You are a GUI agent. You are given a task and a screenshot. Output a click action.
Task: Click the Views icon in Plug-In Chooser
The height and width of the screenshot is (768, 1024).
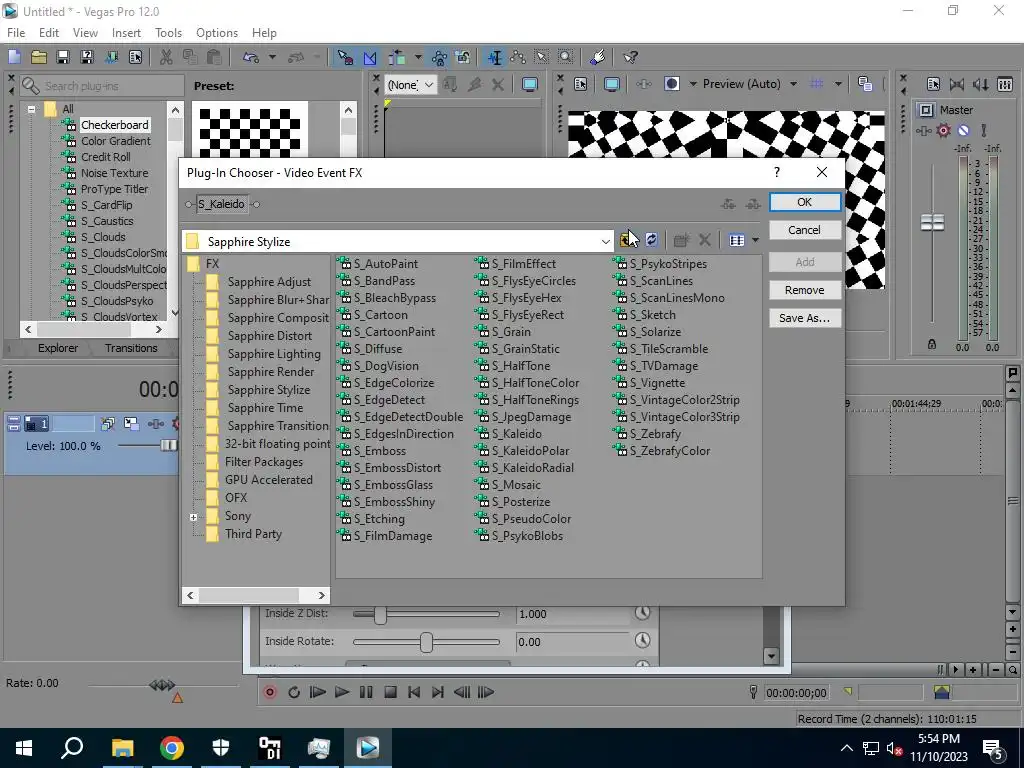(x=737, y=240)
